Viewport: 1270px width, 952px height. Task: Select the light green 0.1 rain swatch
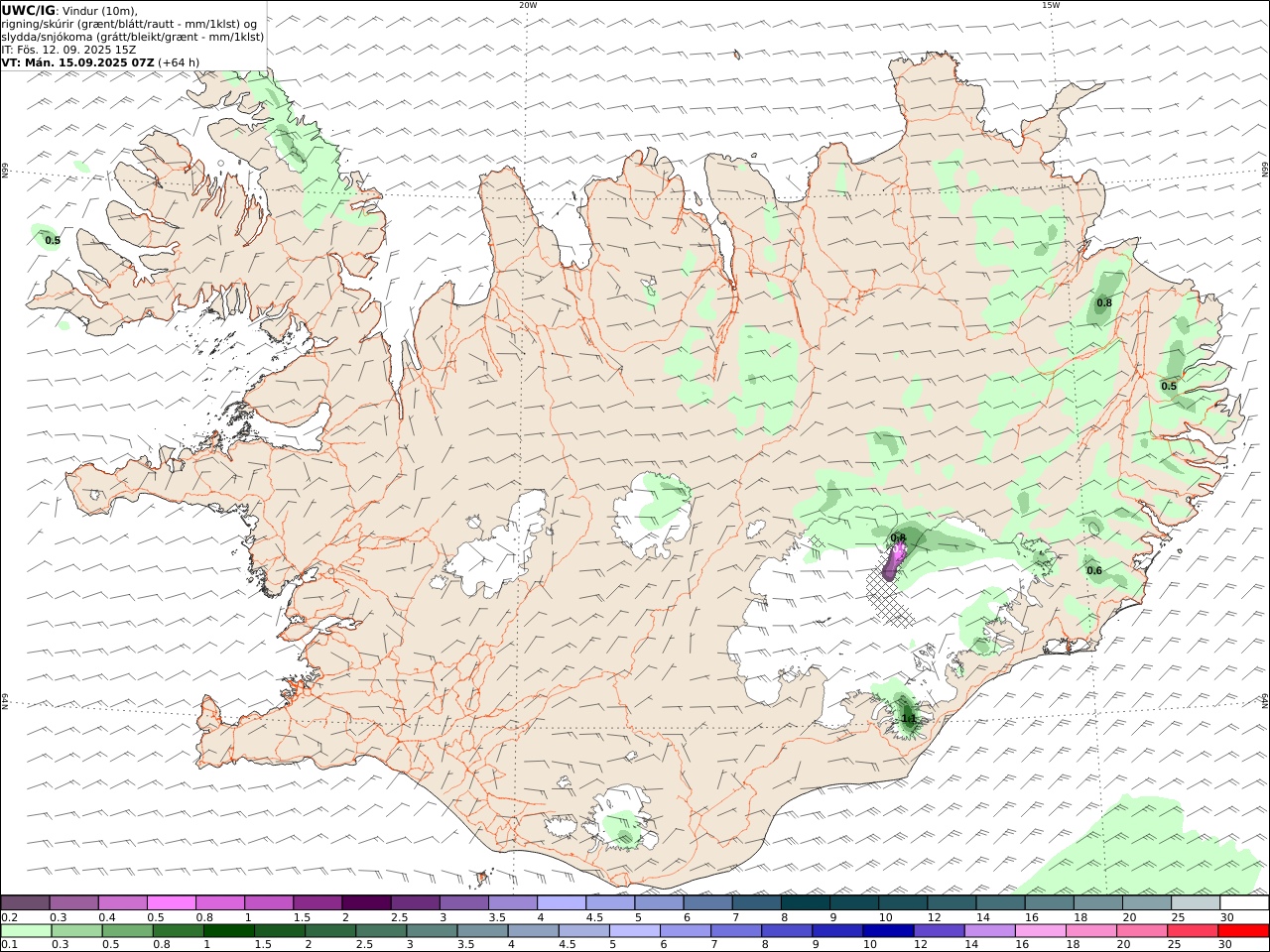[x=25, y=930]
